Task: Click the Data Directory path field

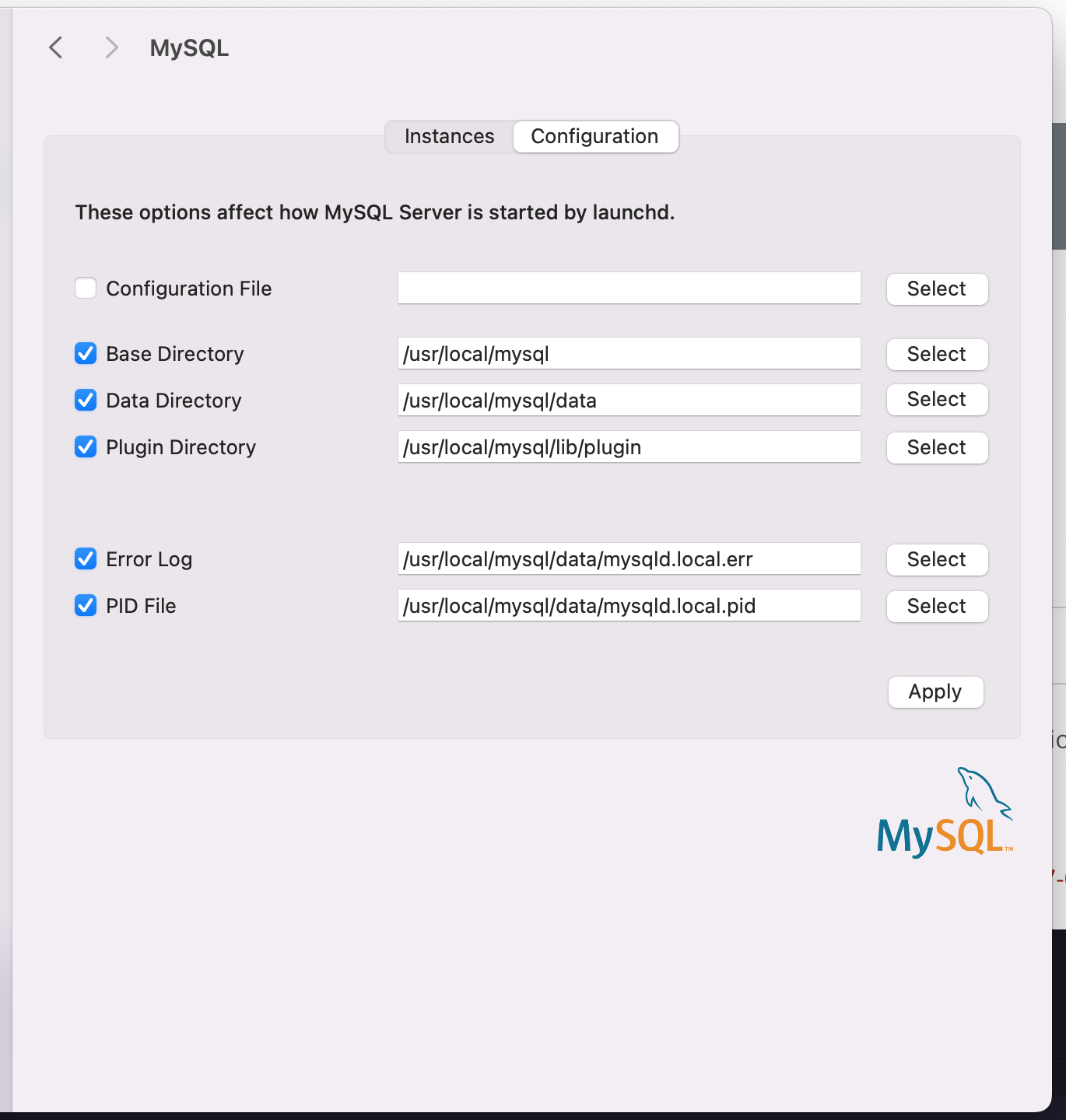Action: (629, 400)
